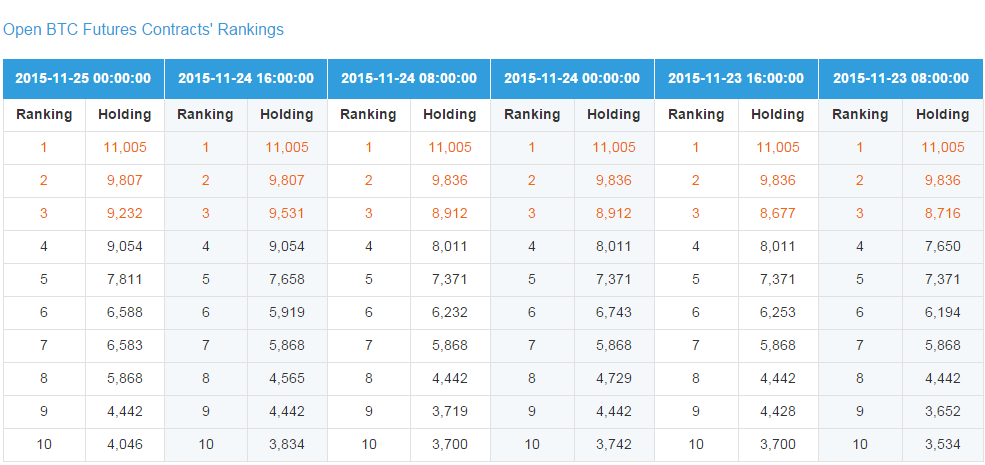Select holding 3,700 in 2015-11-24 08:00:00 column
Screen dimensions: 985x465
(x=449, y=444)
